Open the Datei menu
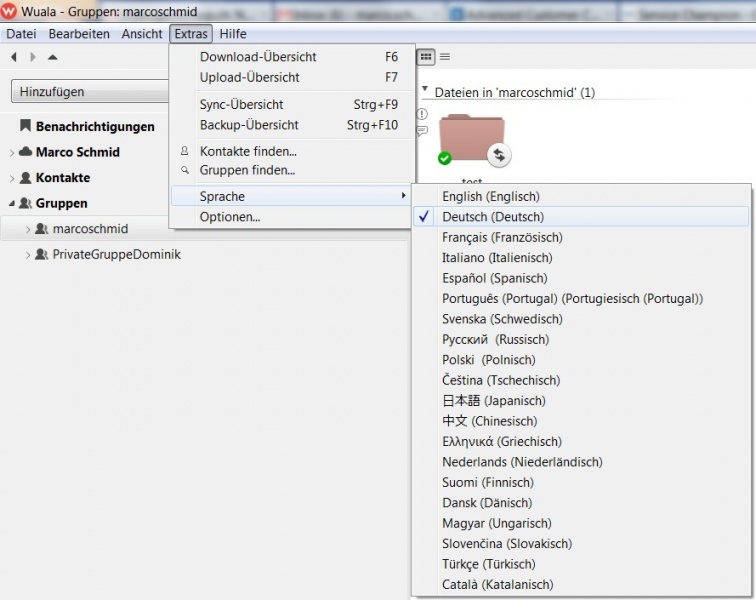This screenshot has width=756, height=600. pos(21,34)
